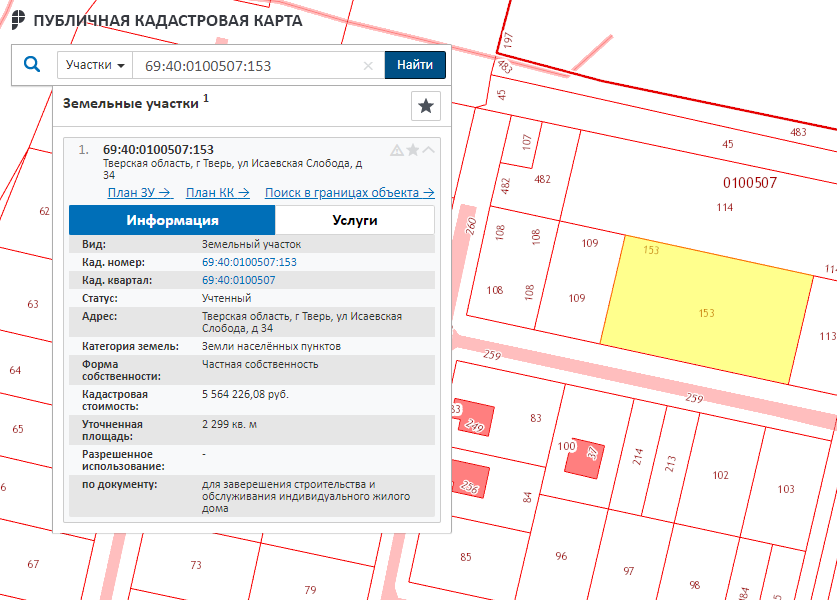Switch to the Услуги tab

[x=354, y=221]
